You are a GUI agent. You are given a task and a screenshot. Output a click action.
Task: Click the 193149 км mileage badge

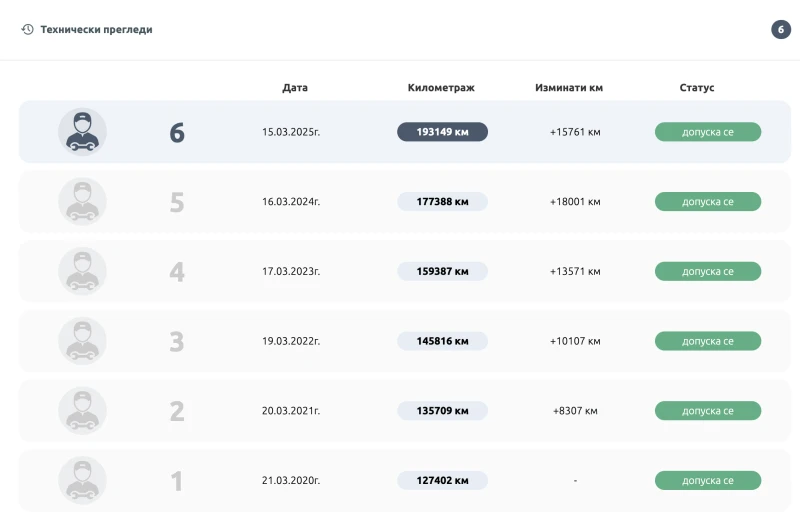point(442,132)
